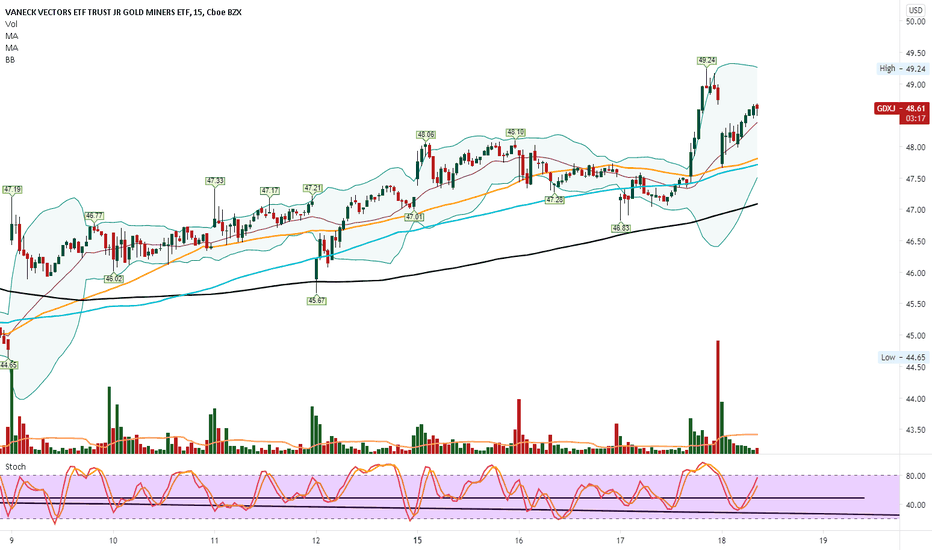The image size is (932, 550).
Task: Click the 47.21 price marker
Action: click(x=313, y=188)
